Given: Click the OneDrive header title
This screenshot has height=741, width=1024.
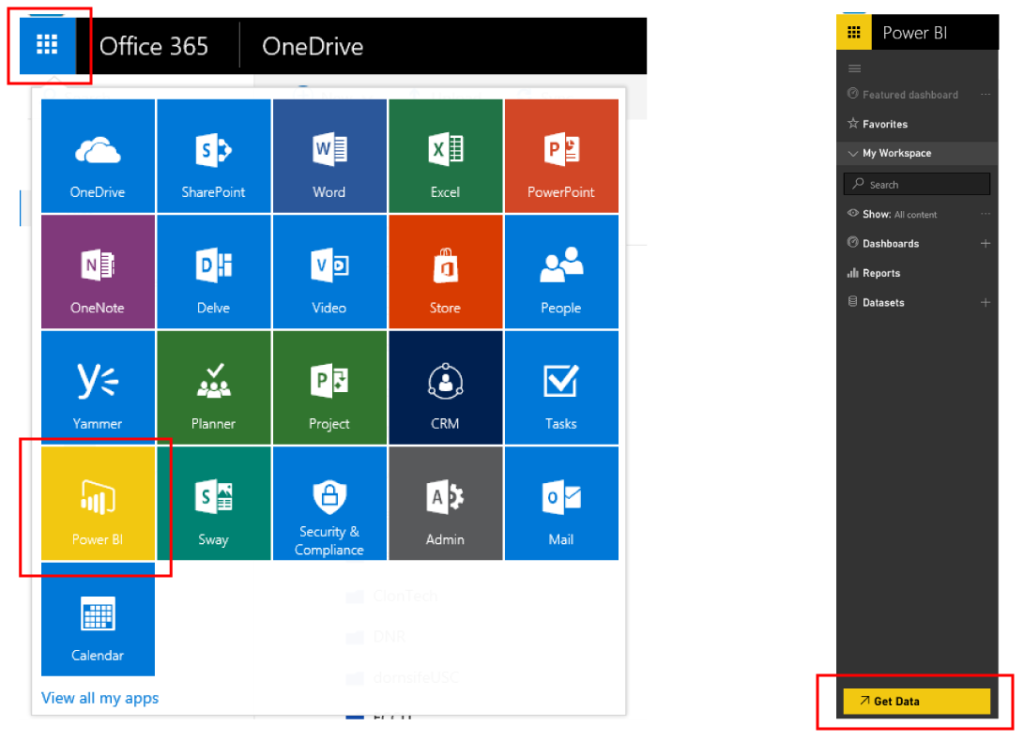Looking at the screenshot, I should (x=313, y=46).
